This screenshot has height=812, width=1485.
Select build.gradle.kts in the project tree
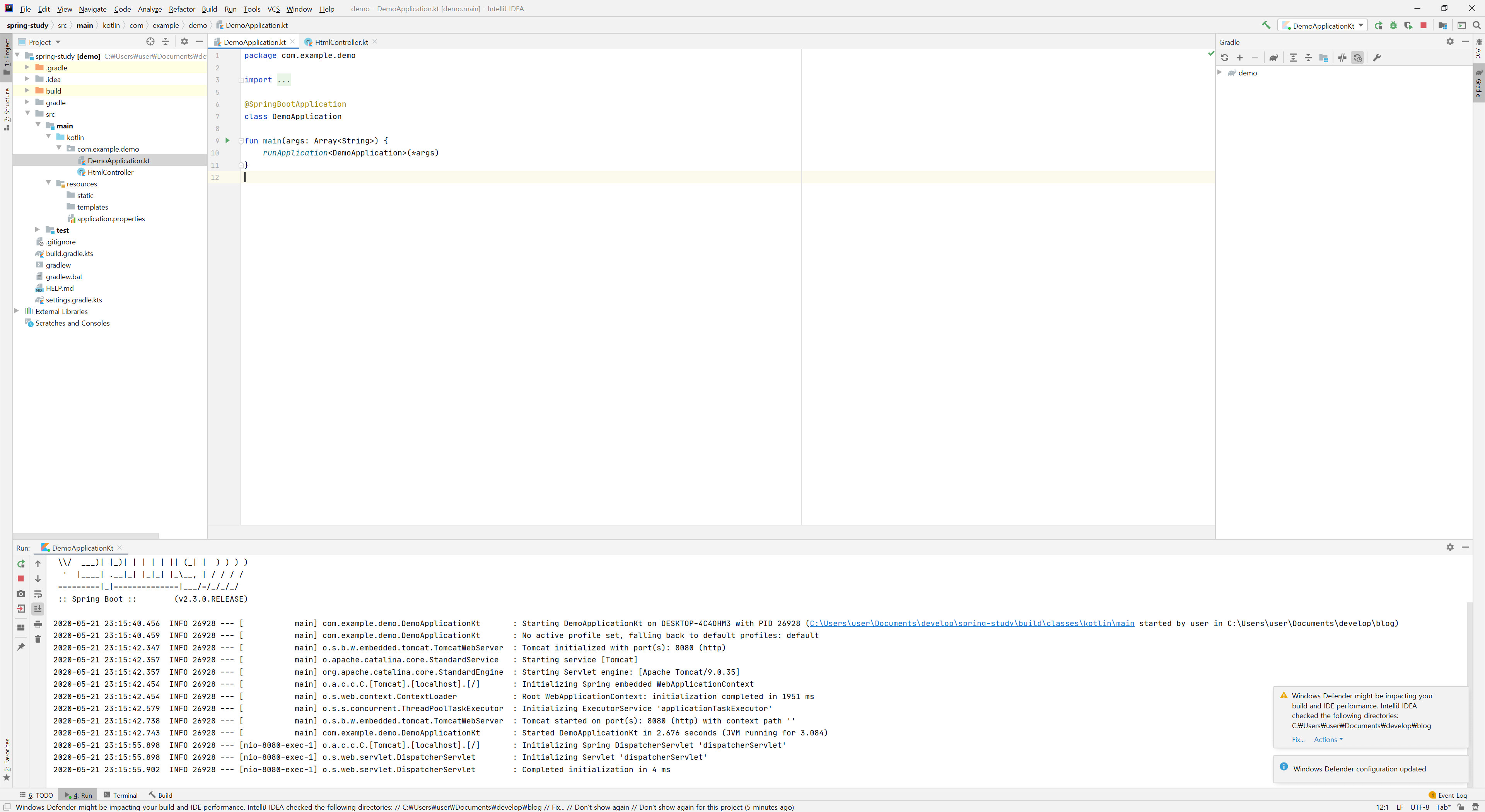point(69,254)
